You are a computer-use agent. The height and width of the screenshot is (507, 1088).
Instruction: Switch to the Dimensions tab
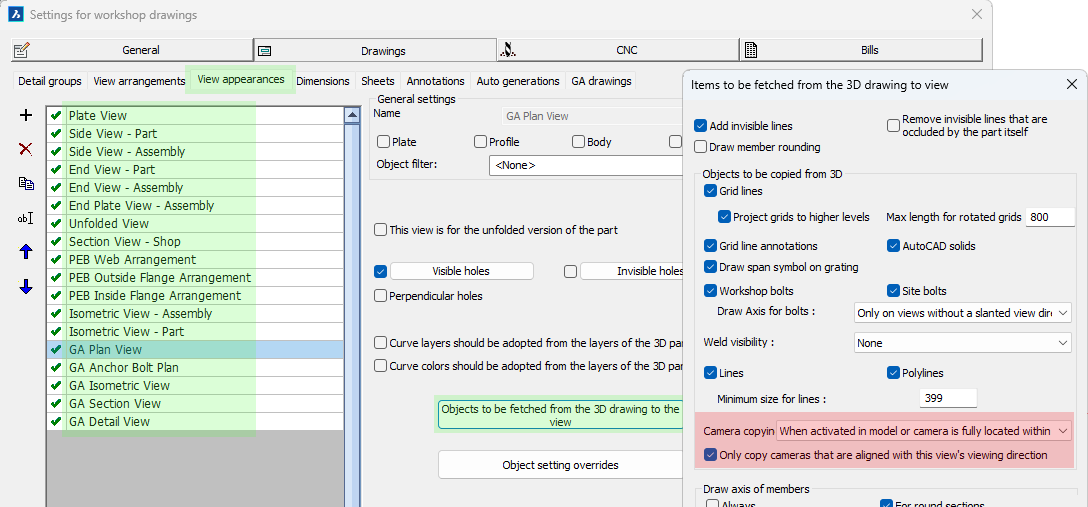point(323,81)
